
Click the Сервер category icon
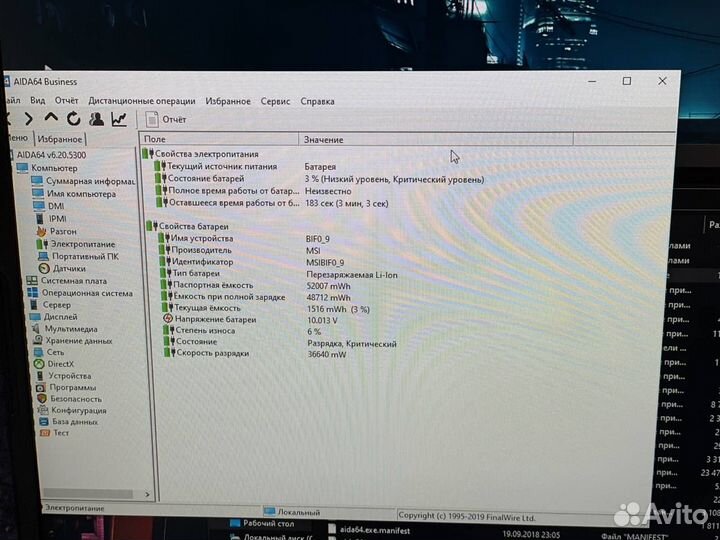(x=34, y=304)
